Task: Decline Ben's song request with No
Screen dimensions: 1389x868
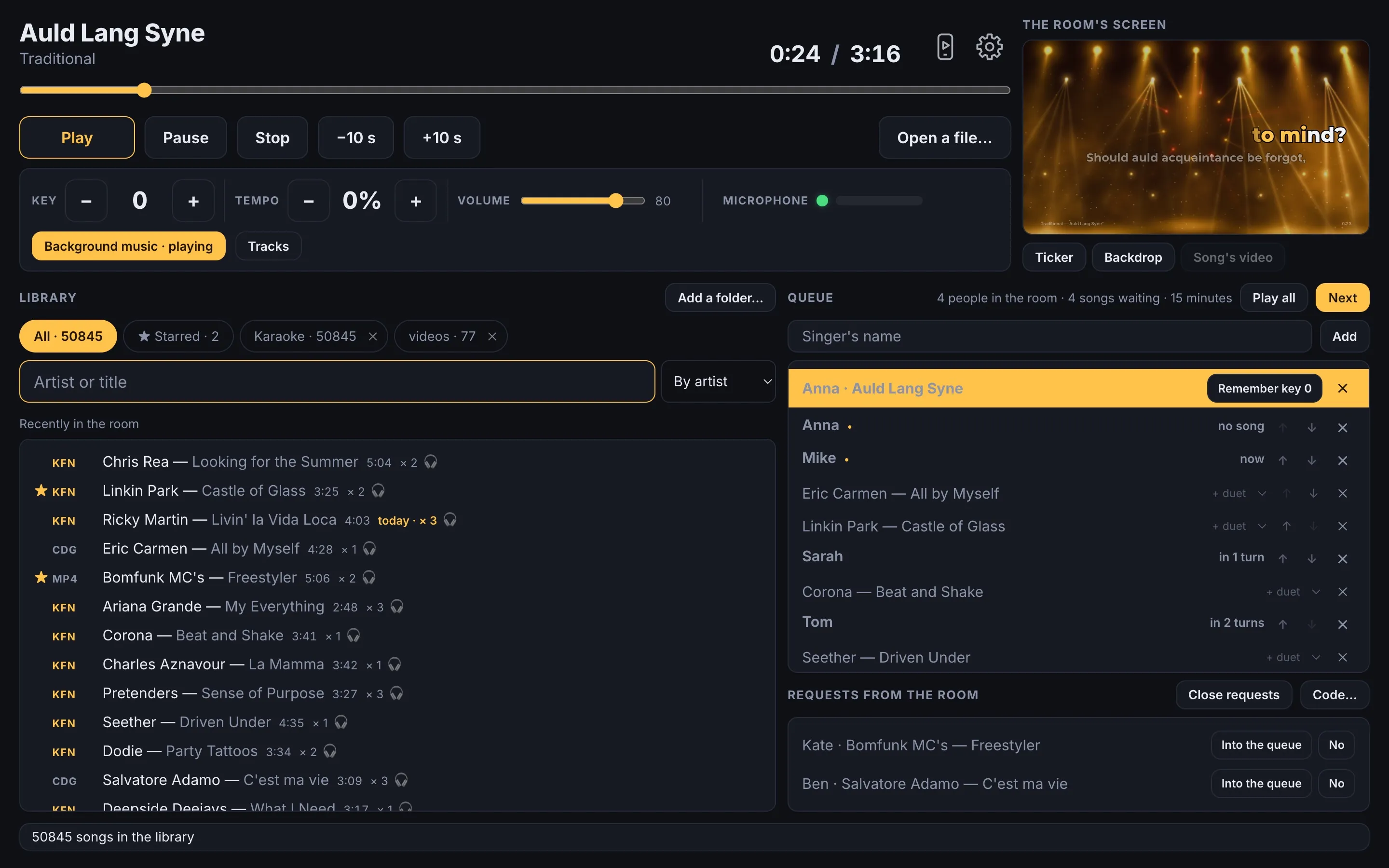Action: tap(1336, 784)
